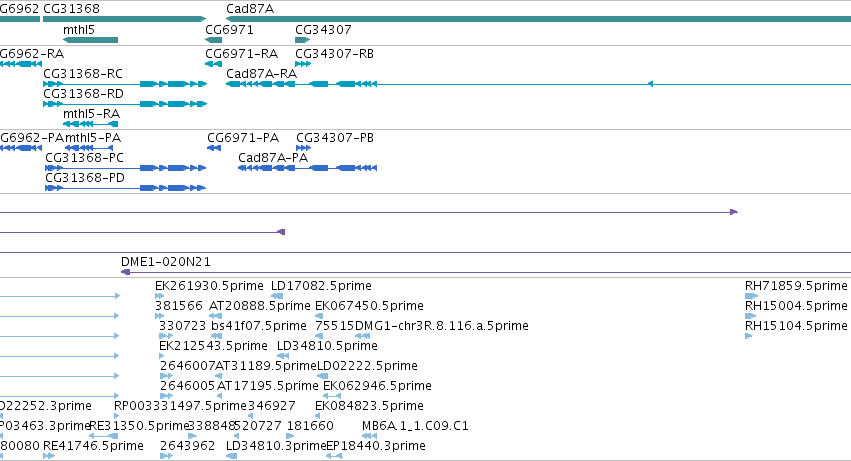Click the CG31368 gene label
The height and width of the screenshot is (461, 851).
pyautogui.click(x=71, y=9)
